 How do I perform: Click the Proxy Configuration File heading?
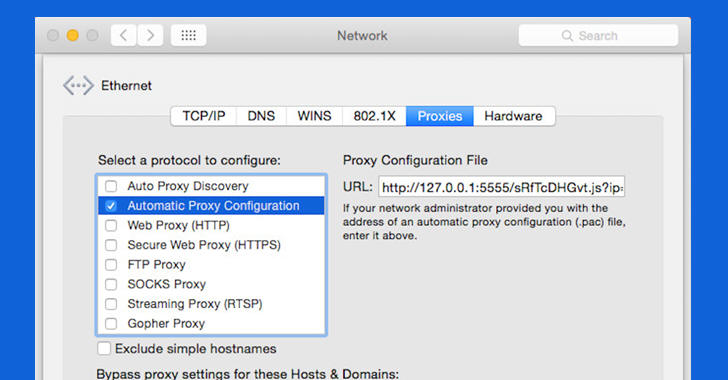(416, 160)
